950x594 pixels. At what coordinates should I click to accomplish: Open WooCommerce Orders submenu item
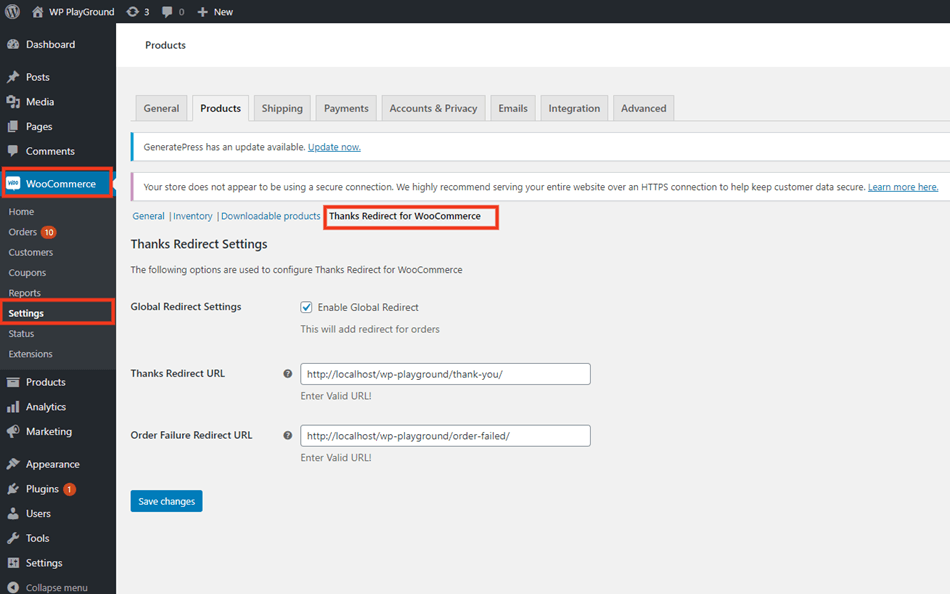tap(22, 232)
